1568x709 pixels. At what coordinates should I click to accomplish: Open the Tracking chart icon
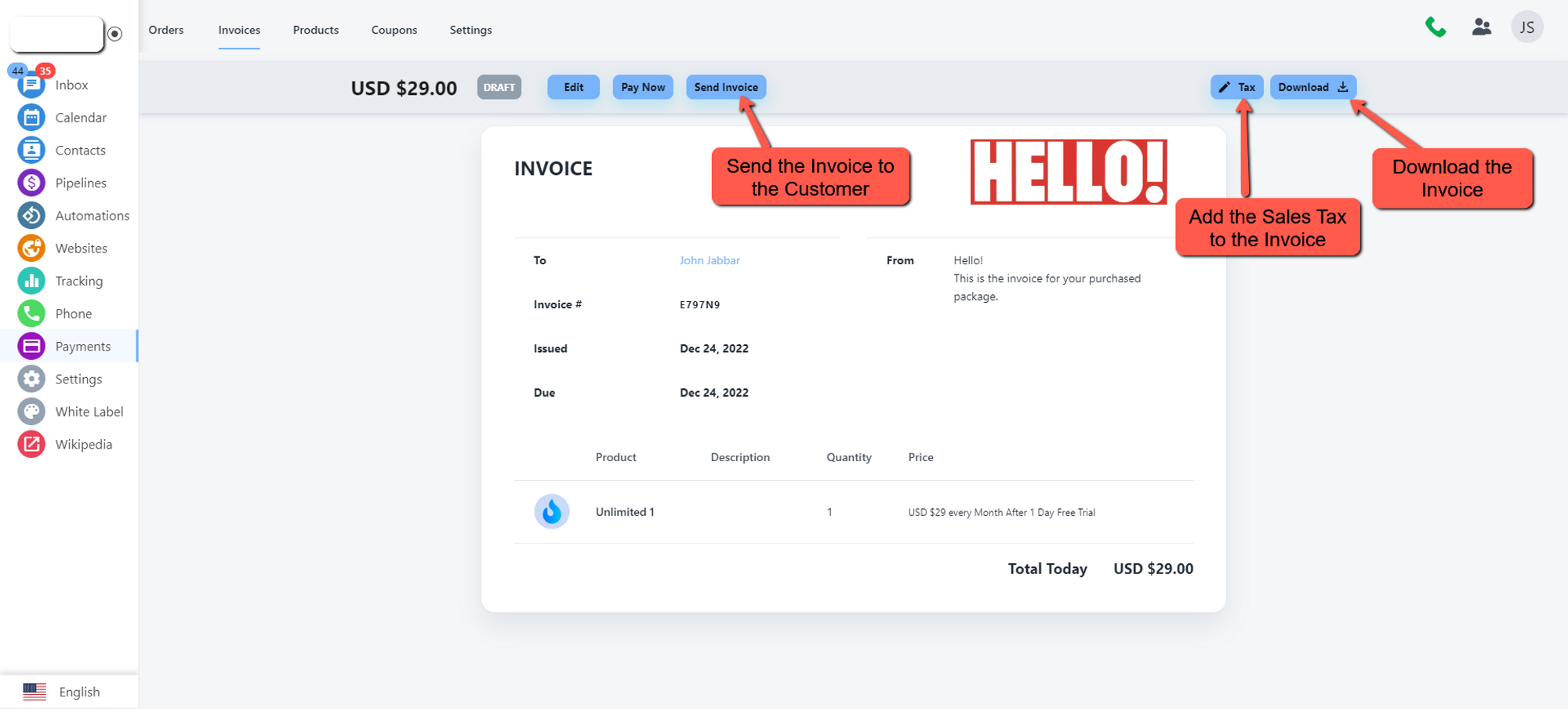(31, 281)
